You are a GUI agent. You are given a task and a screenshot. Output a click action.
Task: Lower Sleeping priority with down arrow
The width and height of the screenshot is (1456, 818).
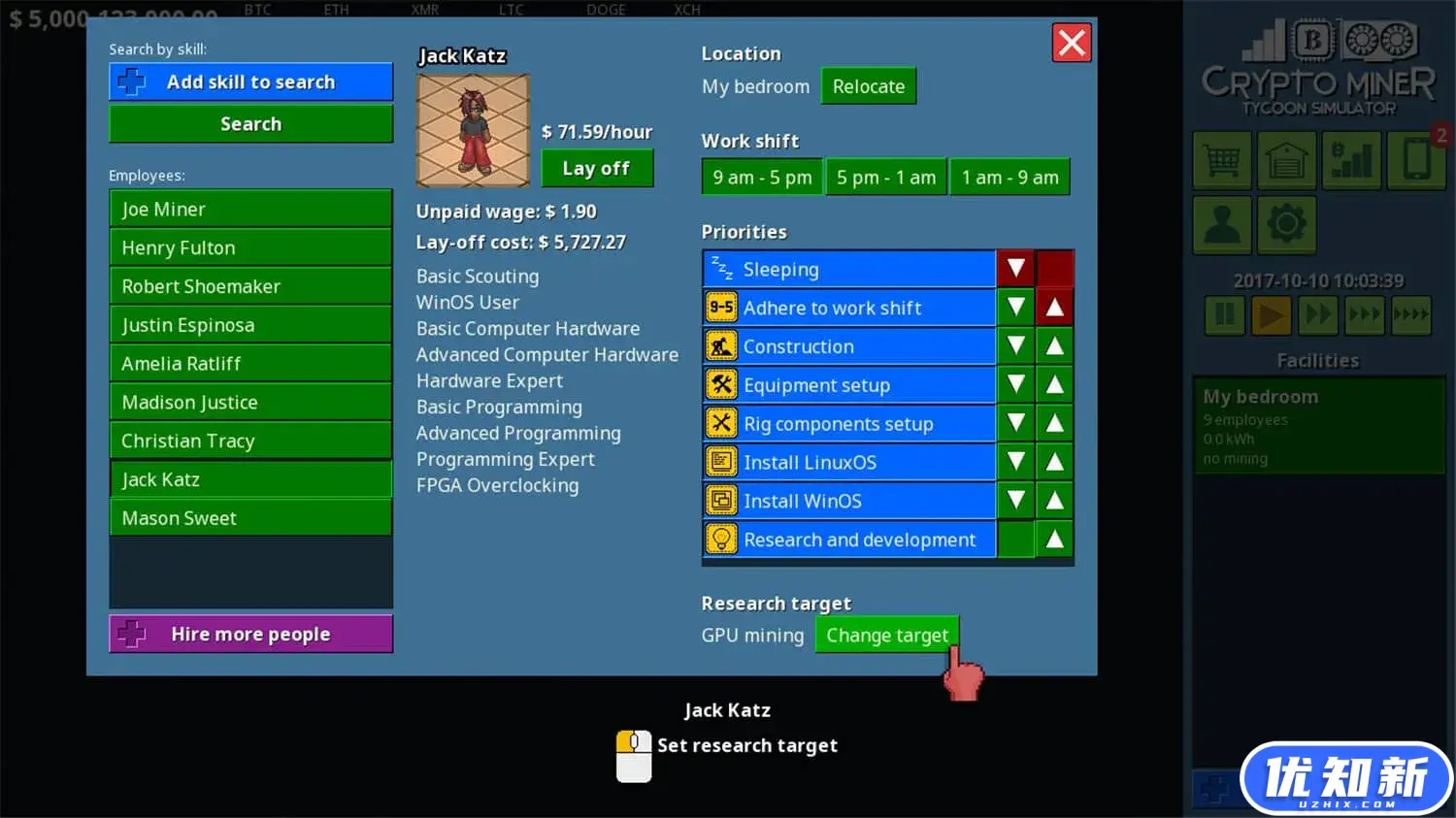point(1015,269)
